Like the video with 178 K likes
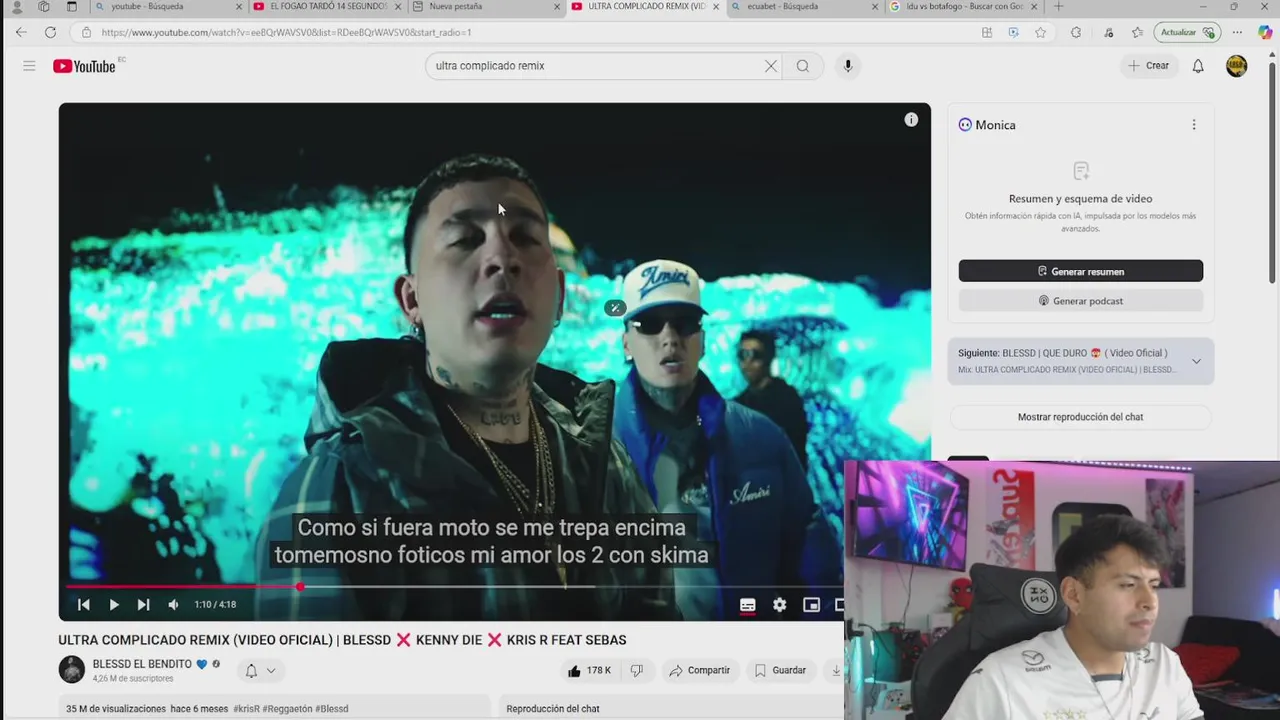This screenshot has height=720, width=1280. (589, 671)
